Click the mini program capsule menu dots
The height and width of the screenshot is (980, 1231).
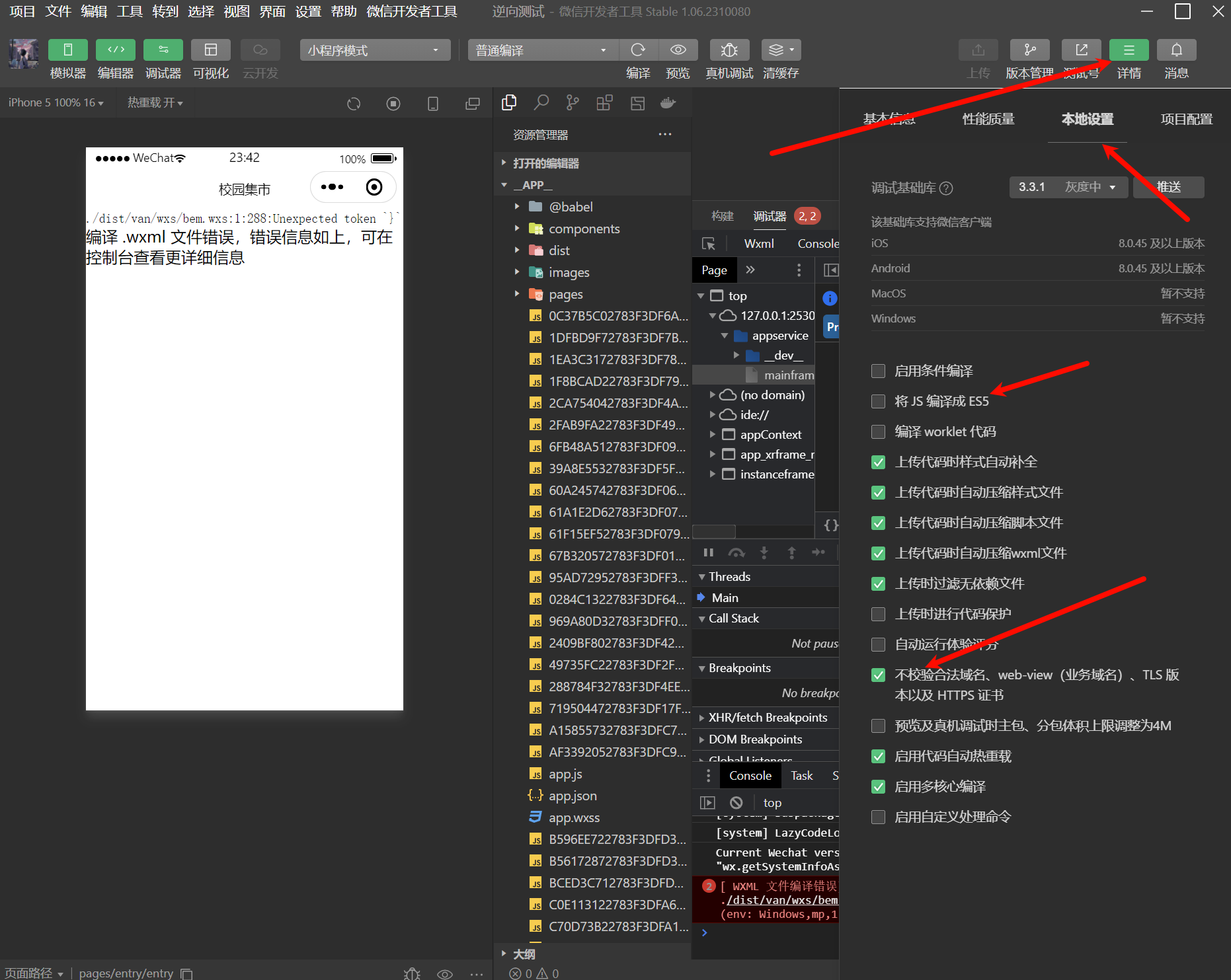coord(332,187)
